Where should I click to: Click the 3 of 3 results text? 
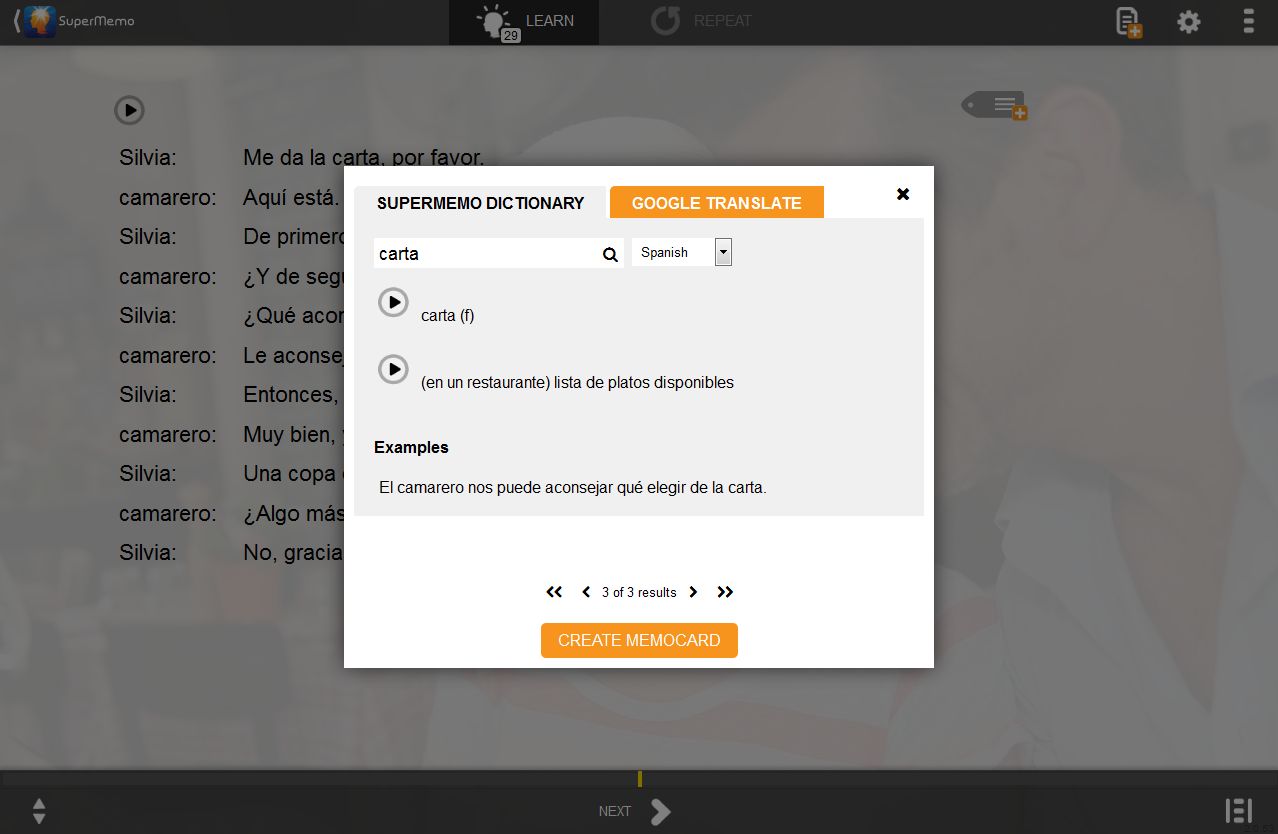[639, 592]
